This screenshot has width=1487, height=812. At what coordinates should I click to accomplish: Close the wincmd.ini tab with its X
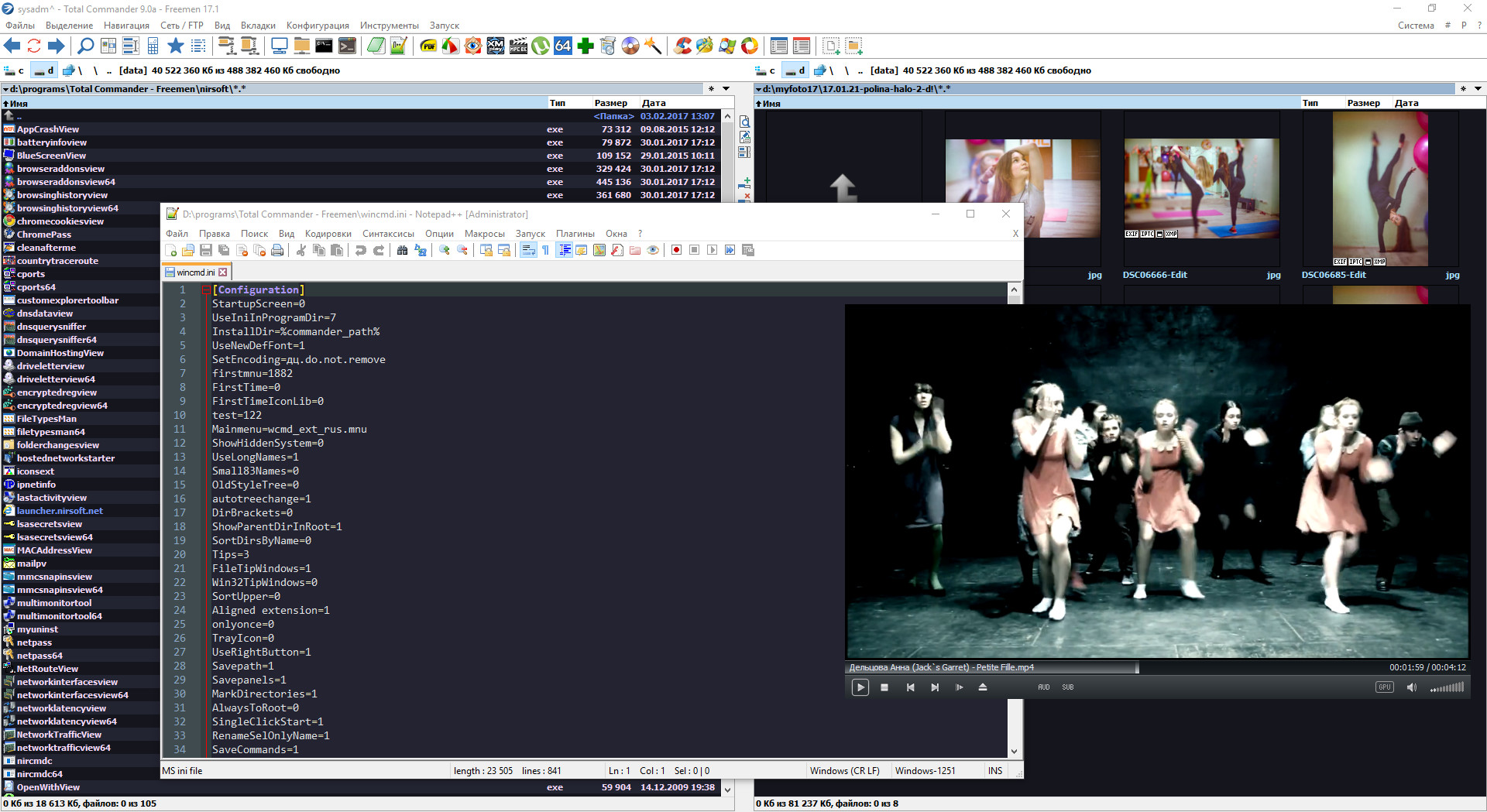(223, 272)
